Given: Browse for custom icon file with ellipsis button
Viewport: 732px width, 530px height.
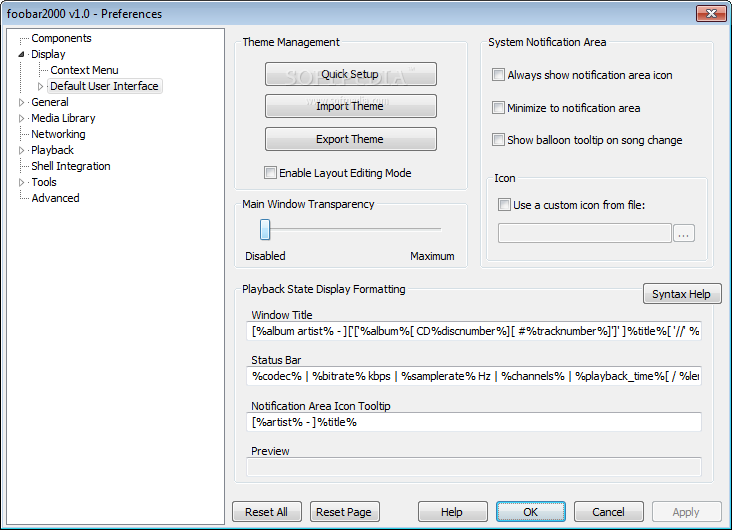Looking at the screenshot, I should tap(683, 233).
